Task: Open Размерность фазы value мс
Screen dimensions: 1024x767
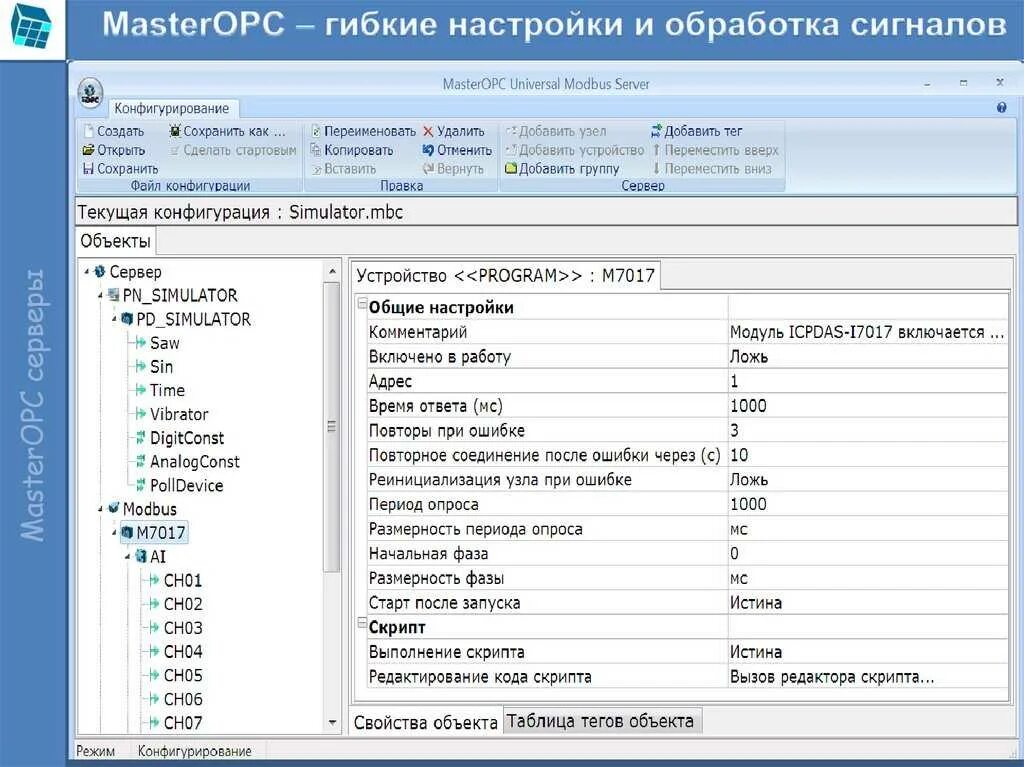Action: pyautogui.click(x=868, y=578)
